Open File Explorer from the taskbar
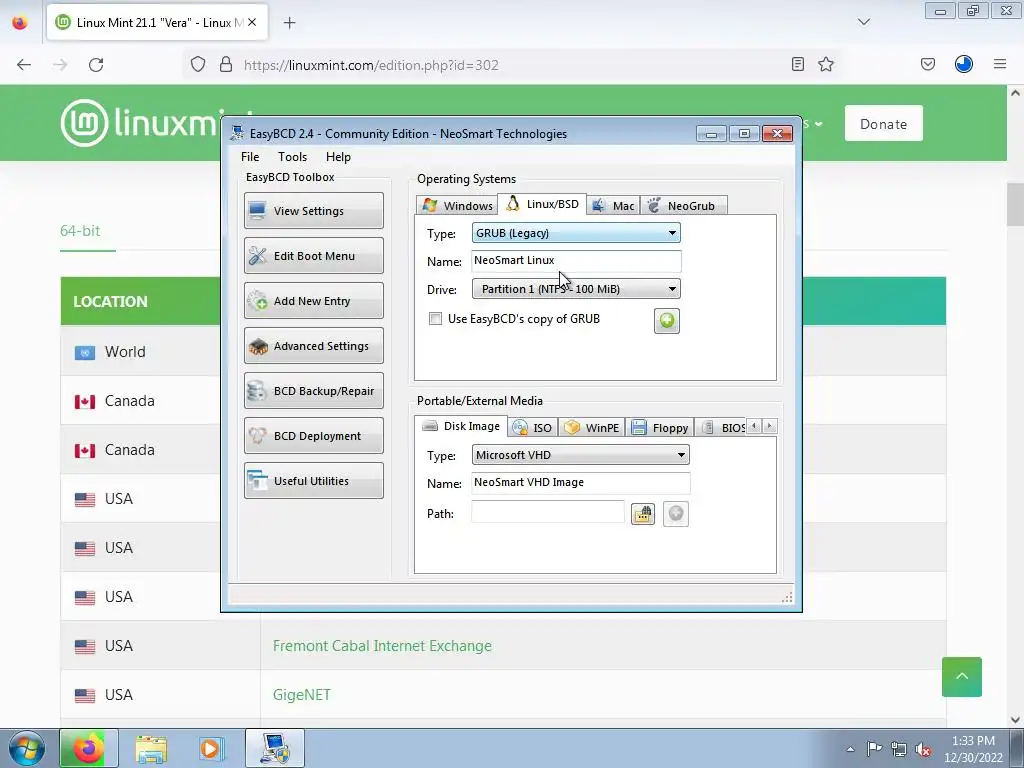Image resolution: width=1024 pixels, height=768 pixels. [x=151, y=748]
